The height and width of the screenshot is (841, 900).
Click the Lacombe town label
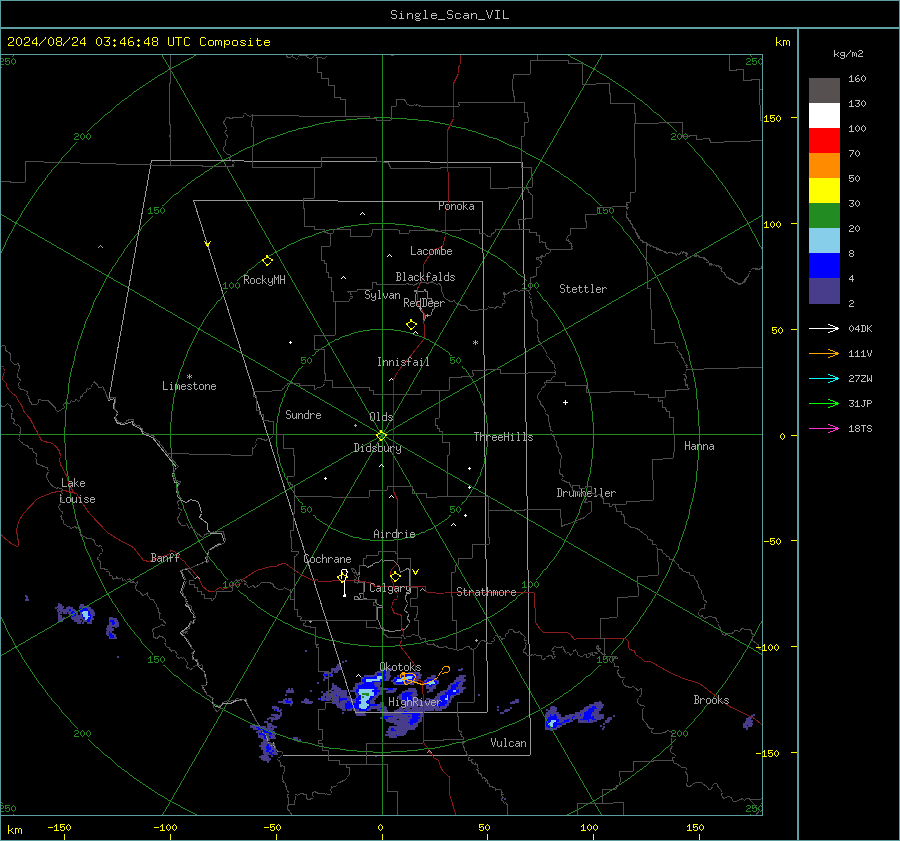(x=431, y=251)
